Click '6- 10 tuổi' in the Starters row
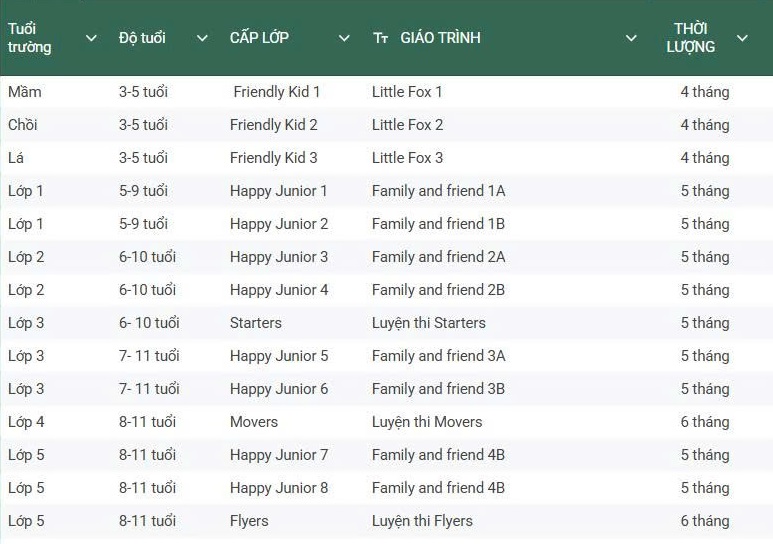Screen dimensions: 773x544 (149, 323)
